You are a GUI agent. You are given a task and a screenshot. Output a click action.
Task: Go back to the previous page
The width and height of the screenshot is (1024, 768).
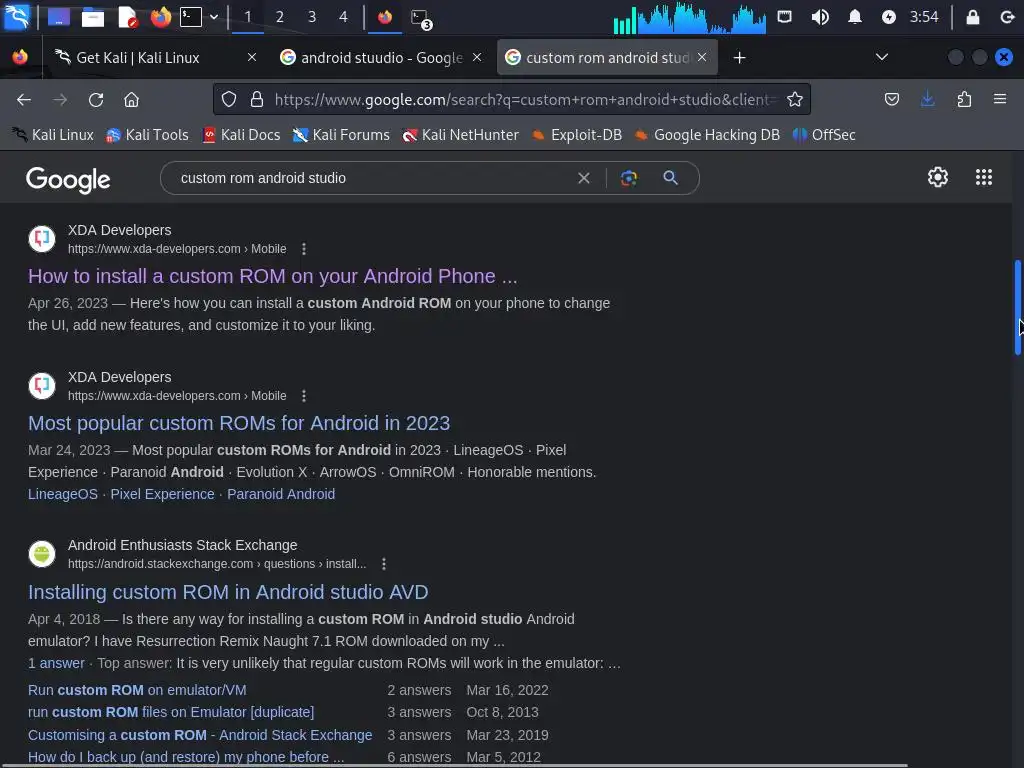(24, 99)
